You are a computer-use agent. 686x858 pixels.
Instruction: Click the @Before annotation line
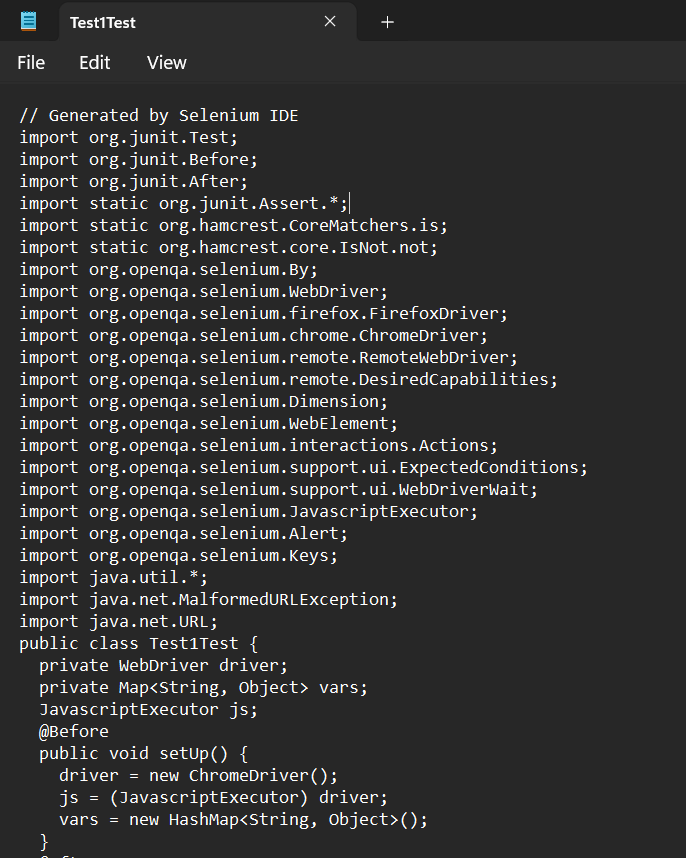click(x=74, y=731)
